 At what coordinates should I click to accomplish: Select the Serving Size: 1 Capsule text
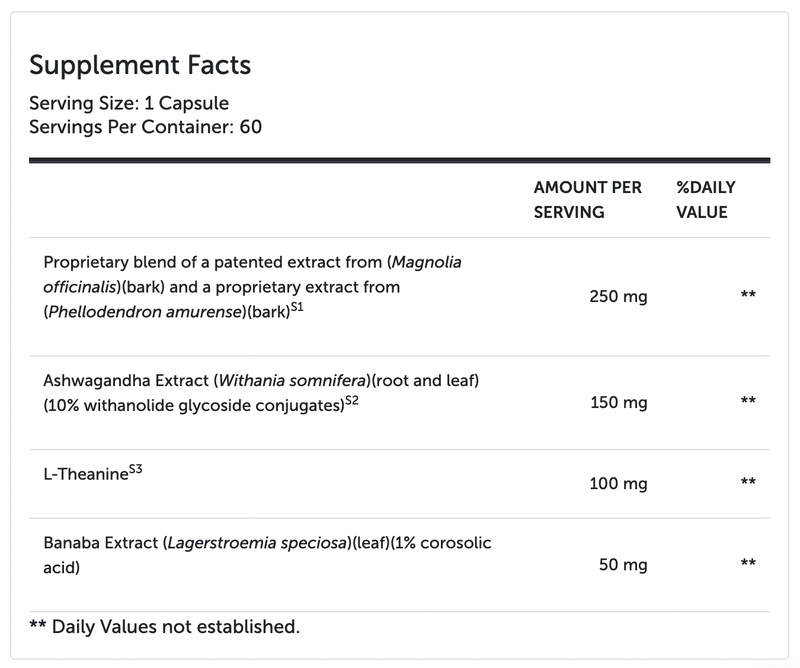click(x=129, y=103)
